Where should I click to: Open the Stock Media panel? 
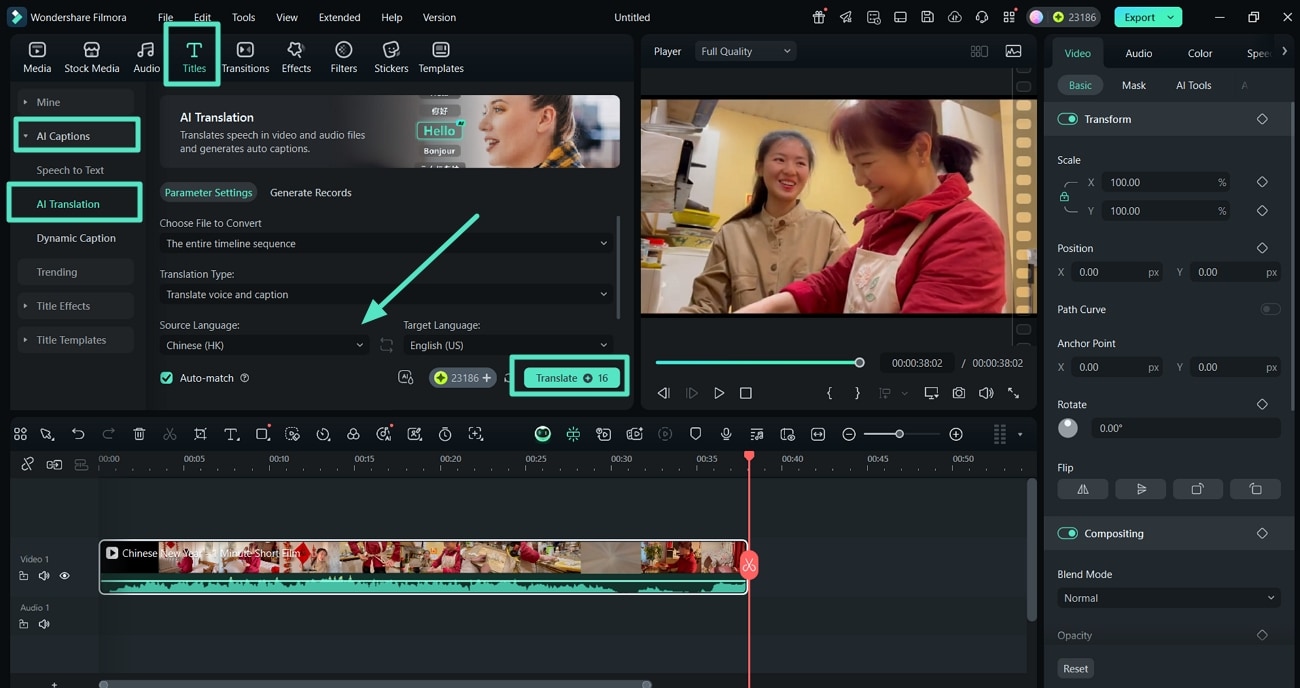(92, 57)
